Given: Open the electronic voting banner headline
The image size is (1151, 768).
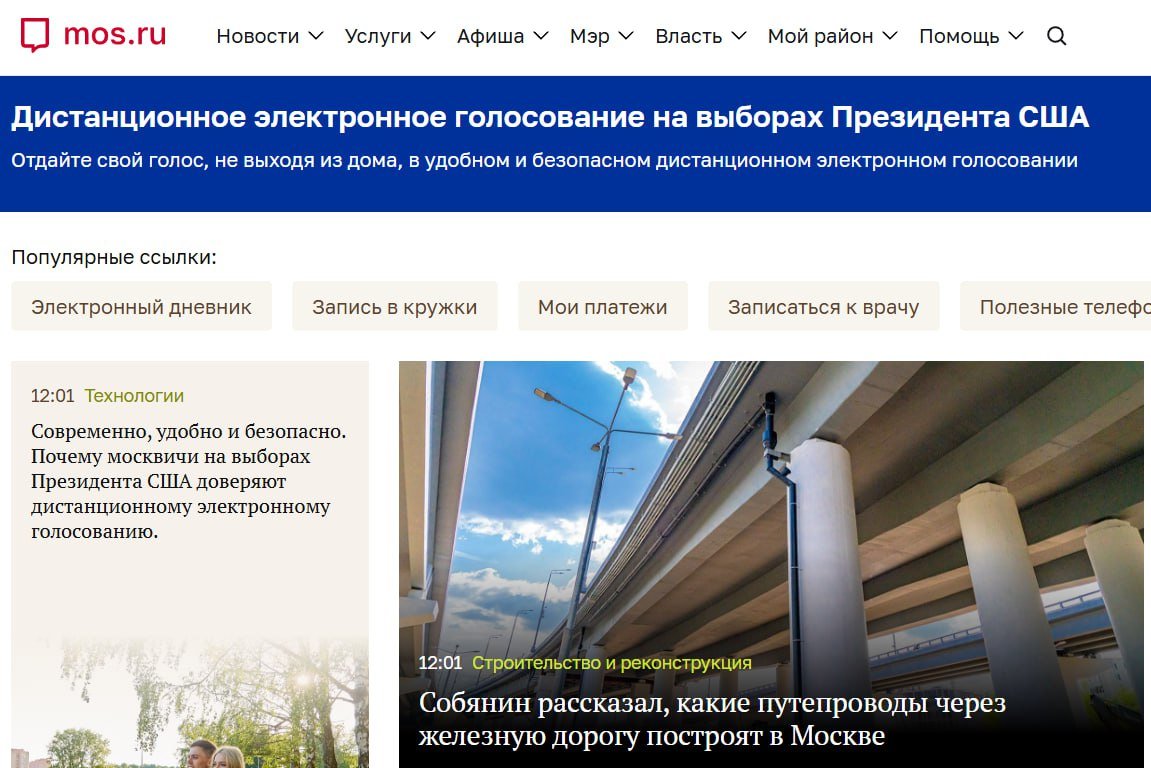Looking at the screenshot, I should pyautogui.click(x=549, y=118).
